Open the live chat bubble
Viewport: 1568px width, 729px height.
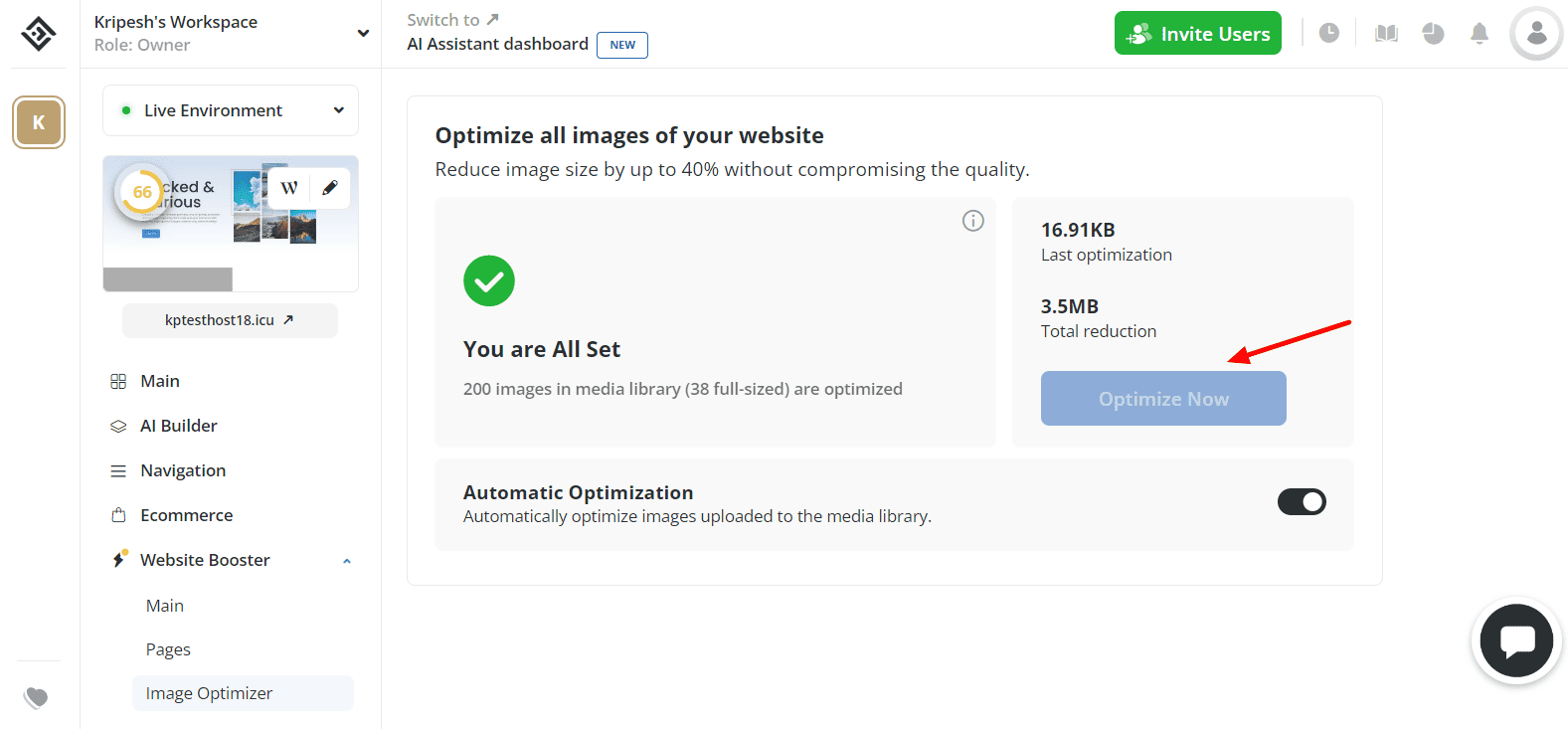tap(1516, 640)
